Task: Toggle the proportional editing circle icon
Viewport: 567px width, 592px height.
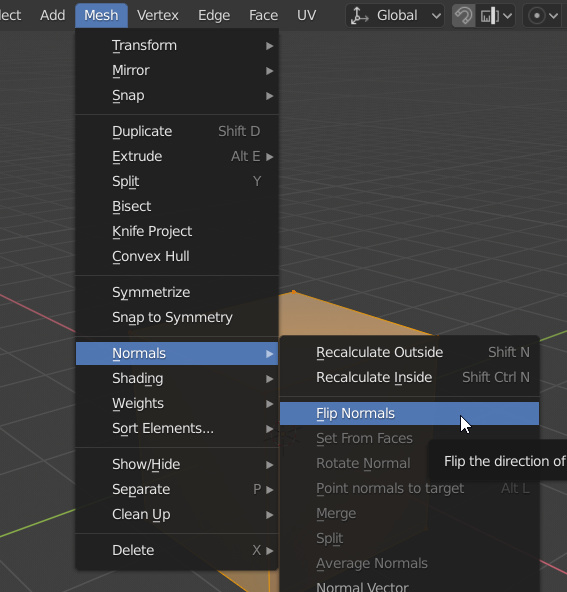Action: [x=536, y=16]
